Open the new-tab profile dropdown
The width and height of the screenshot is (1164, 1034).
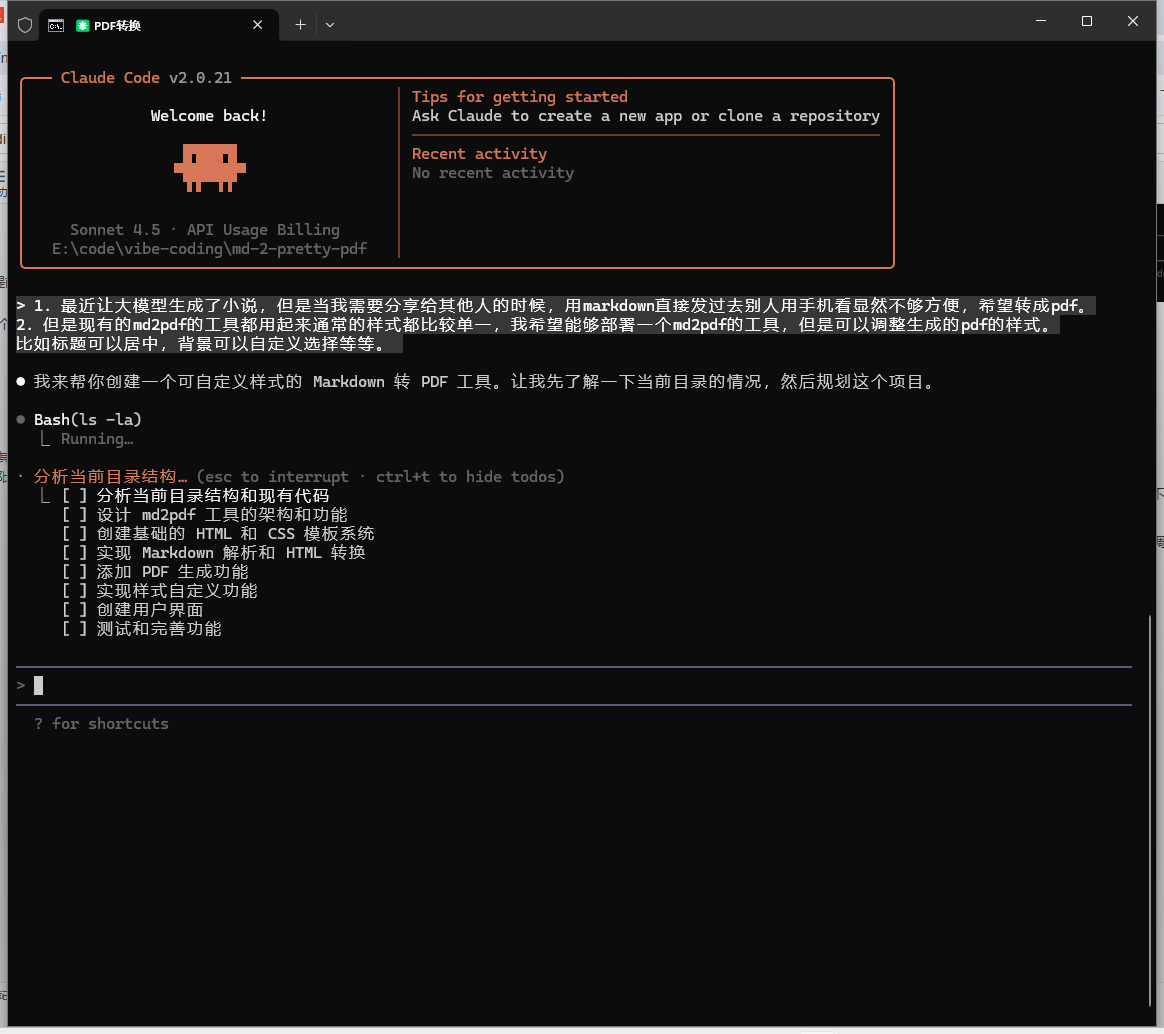coord(330,24)
